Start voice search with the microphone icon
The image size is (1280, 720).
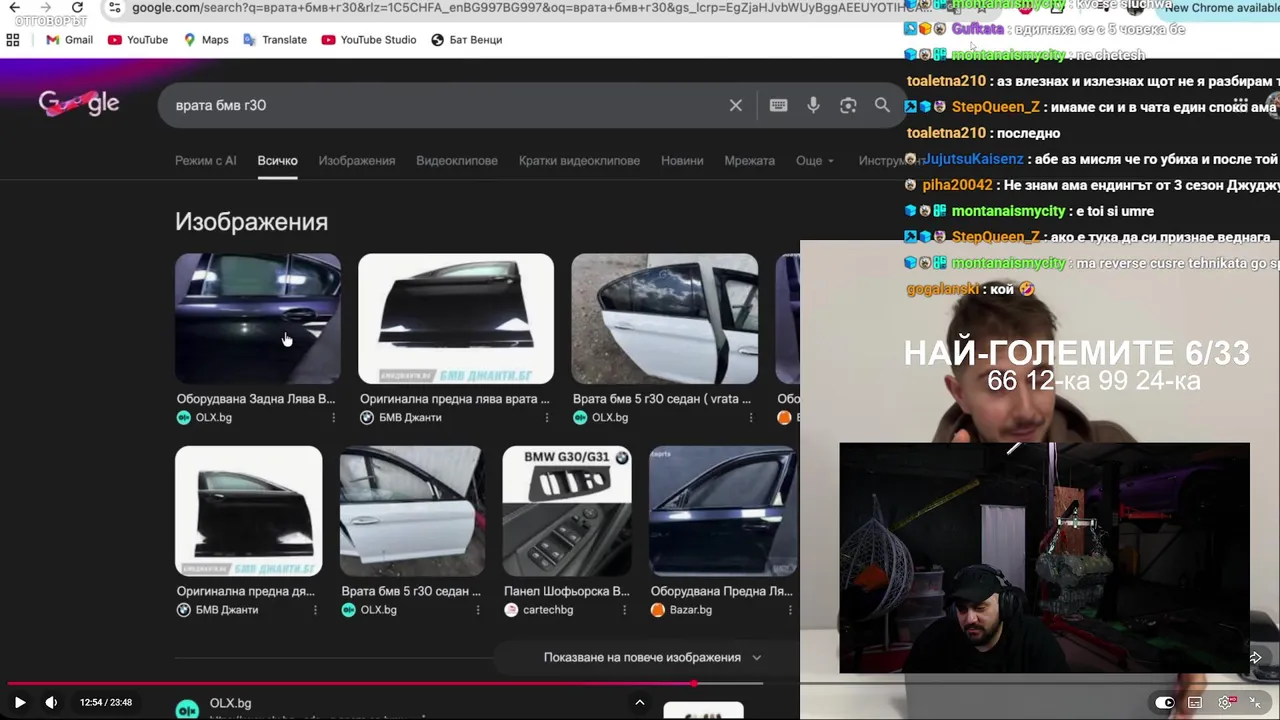813,105
